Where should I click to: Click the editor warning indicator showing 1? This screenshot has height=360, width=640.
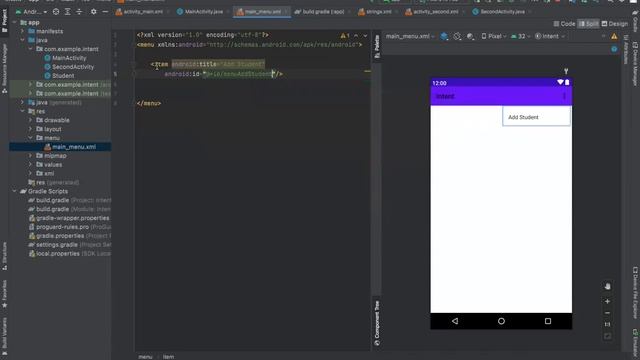tap(345, 36)
